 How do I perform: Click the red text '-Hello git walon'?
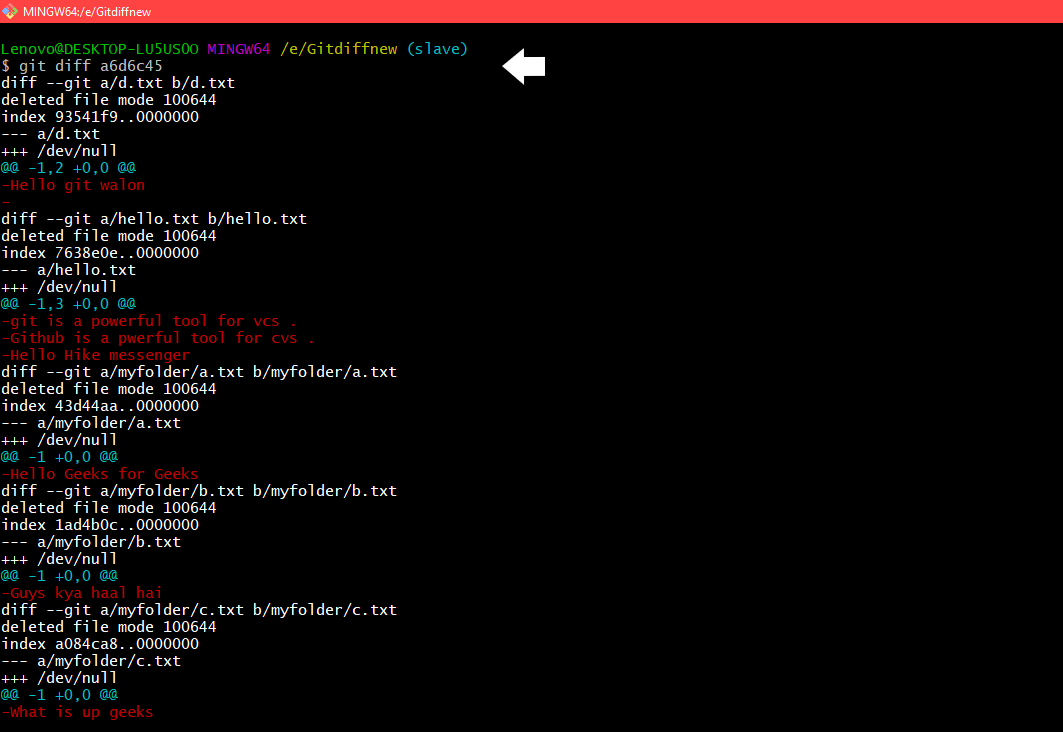coord(72,184)
